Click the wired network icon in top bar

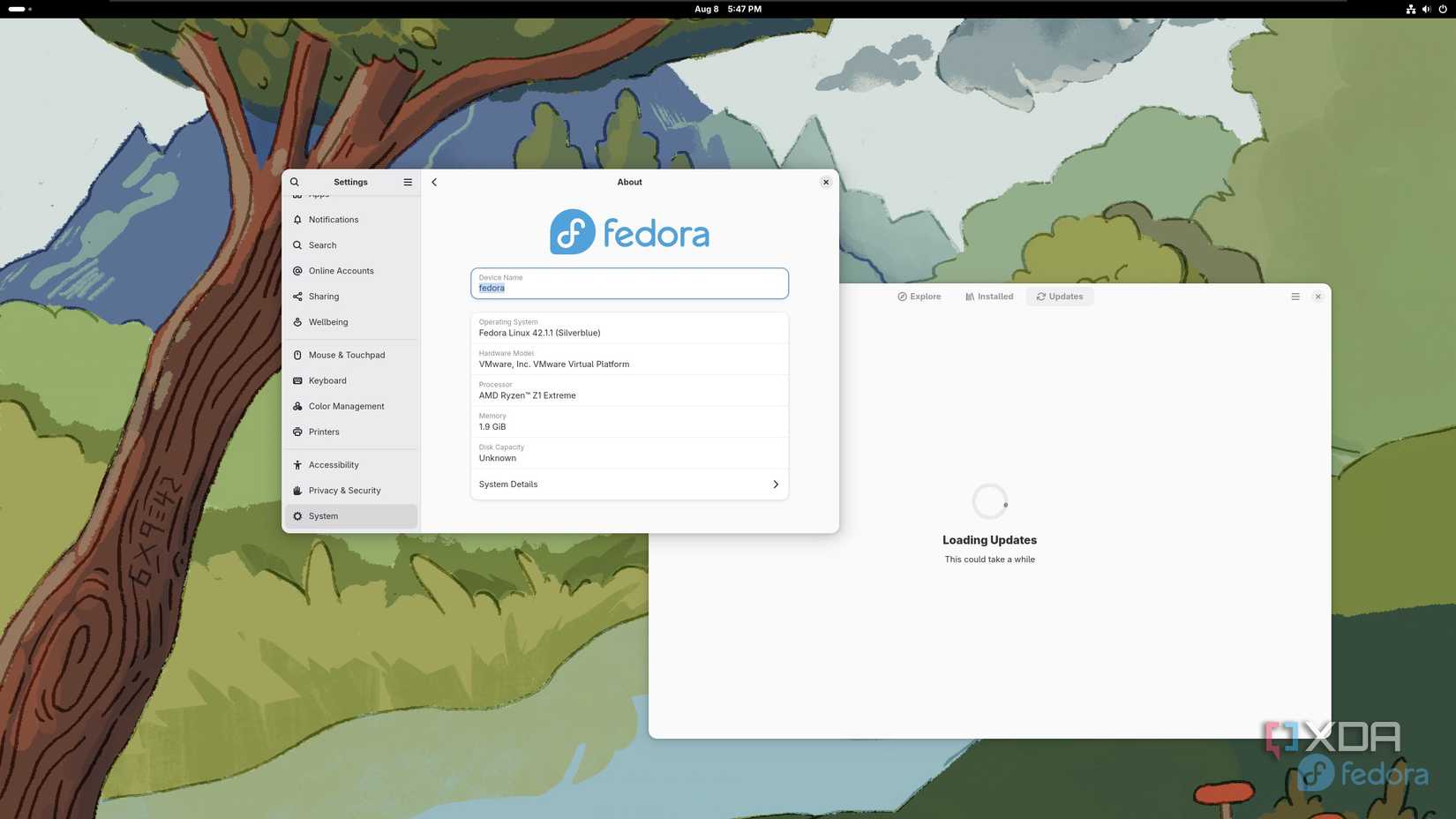pyautogui.click(x=1409, y=9)
